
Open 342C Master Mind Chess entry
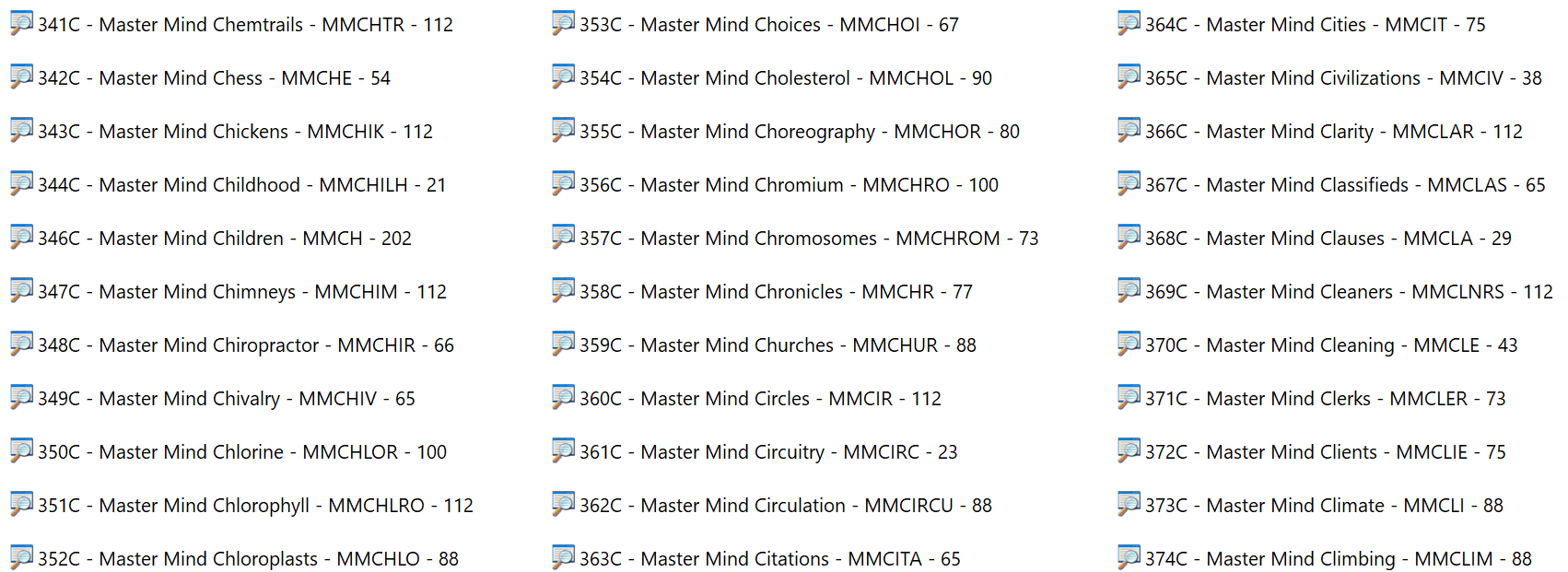coord(214,78)
